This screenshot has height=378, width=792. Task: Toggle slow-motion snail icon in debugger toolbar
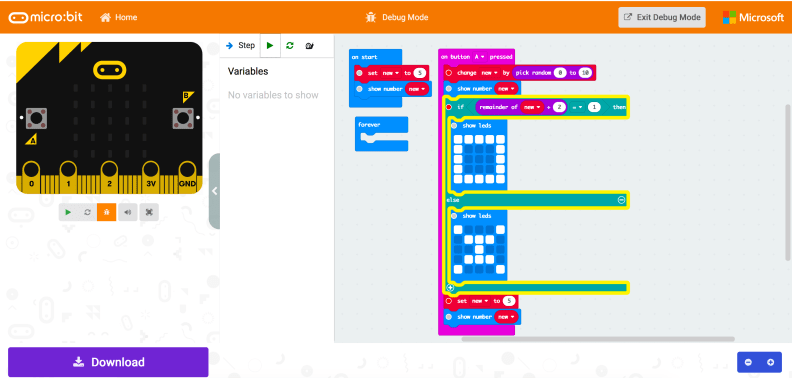click(310, 45)
